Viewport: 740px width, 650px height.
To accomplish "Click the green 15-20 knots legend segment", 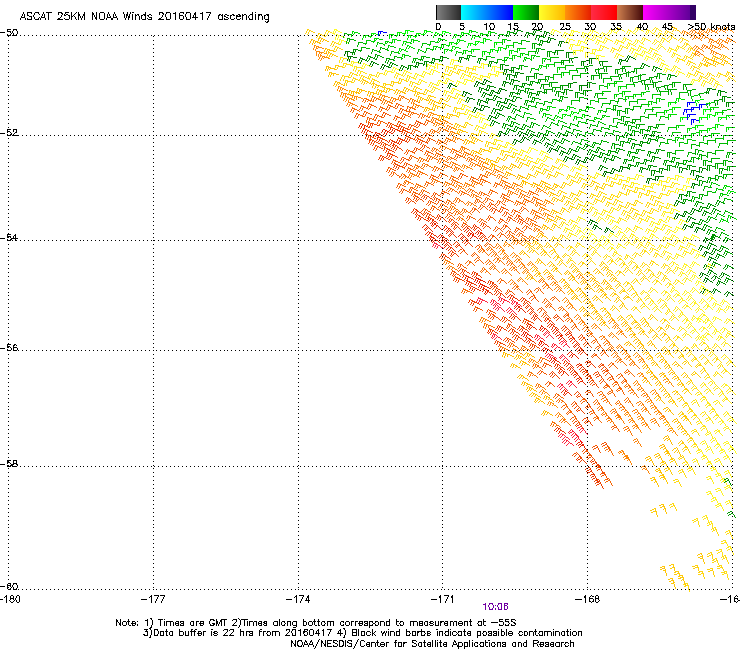I will click(526, 12).
